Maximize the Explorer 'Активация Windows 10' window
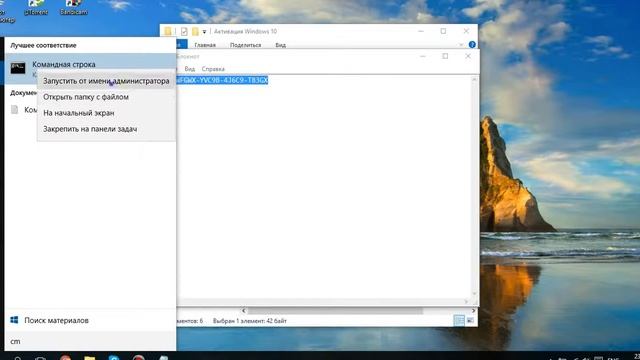640x360 pixels. 443,31
